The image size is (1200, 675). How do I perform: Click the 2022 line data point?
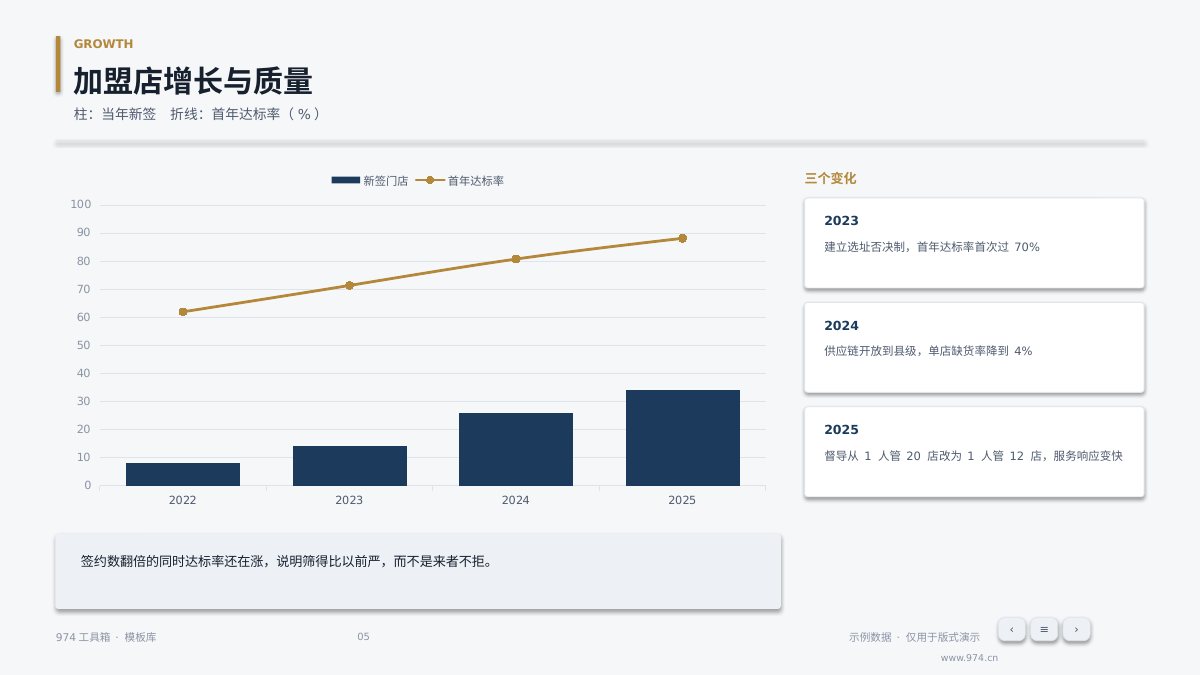tap(183, 312)
